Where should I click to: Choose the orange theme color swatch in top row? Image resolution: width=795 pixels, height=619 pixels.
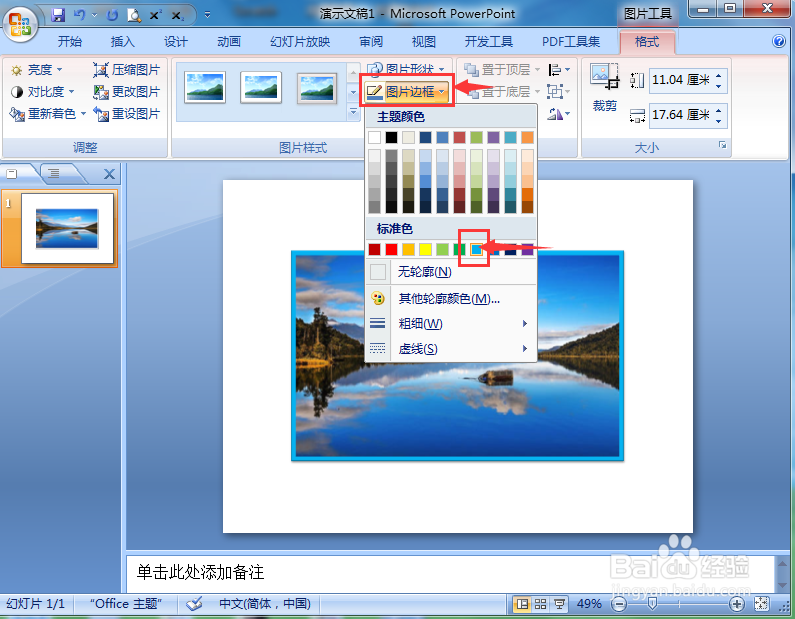click(x=527, y=137)
